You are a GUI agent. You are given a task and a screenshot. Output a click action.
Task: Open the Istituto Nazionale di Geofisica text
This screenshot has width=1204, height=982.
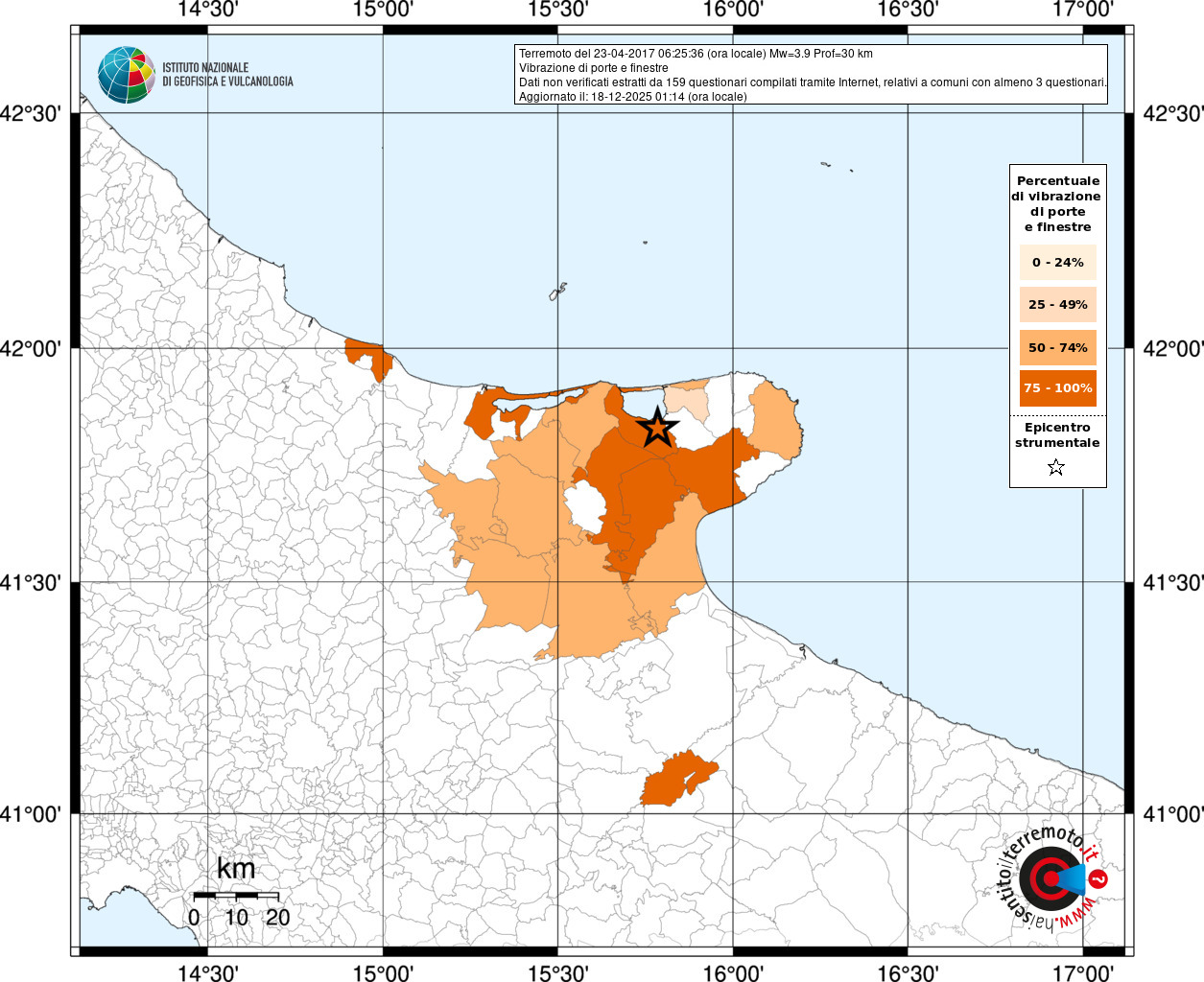coord(227,75)
